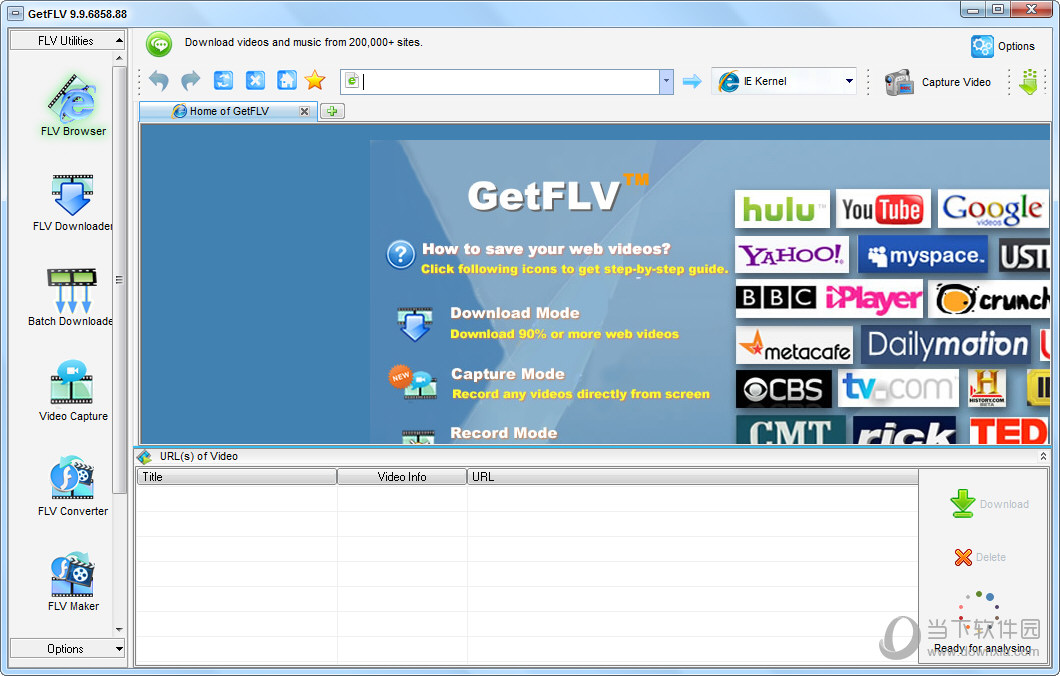Viewport: 1060px width, 676px height.
Task: Click the sidebar scroll down arrow
Action: pyautogui.click(x=120, y=630)
